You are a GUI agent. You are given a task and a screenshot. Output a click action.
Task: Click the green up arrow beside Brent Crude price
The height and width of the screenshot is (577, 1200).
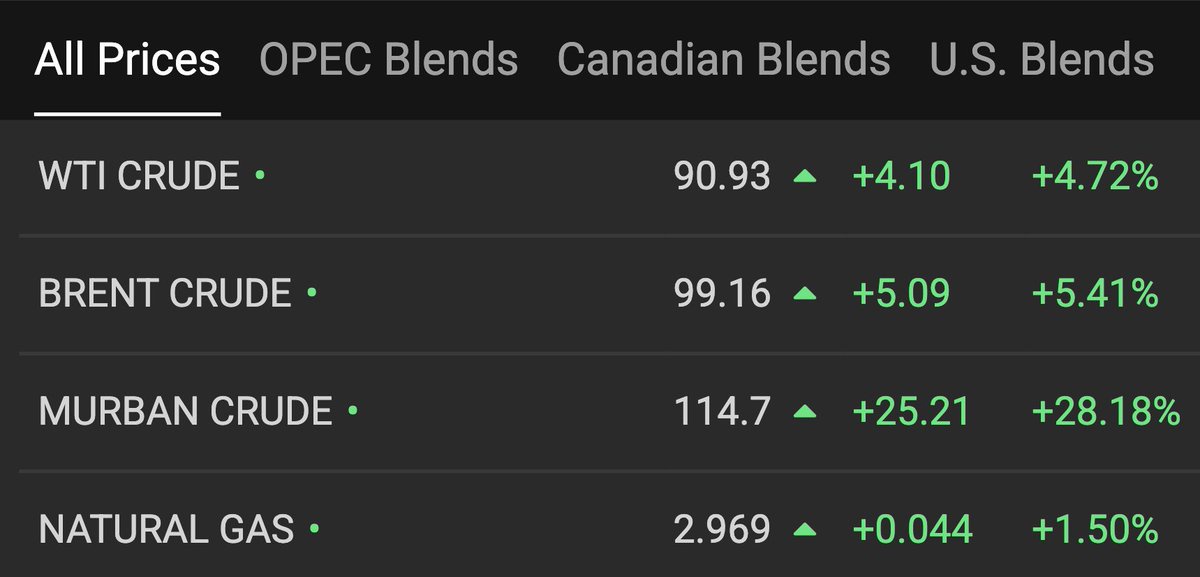pyautogui.click(x=805, y=294)
